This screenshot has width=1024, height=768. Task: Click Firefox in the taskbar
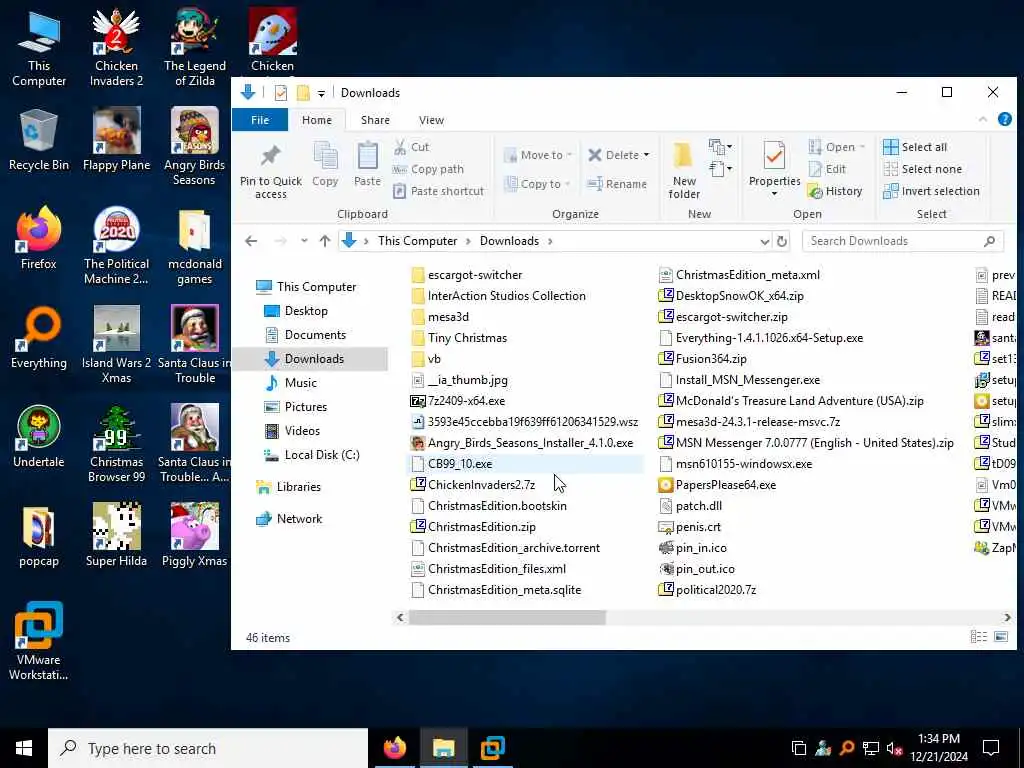tap(394, 748)
